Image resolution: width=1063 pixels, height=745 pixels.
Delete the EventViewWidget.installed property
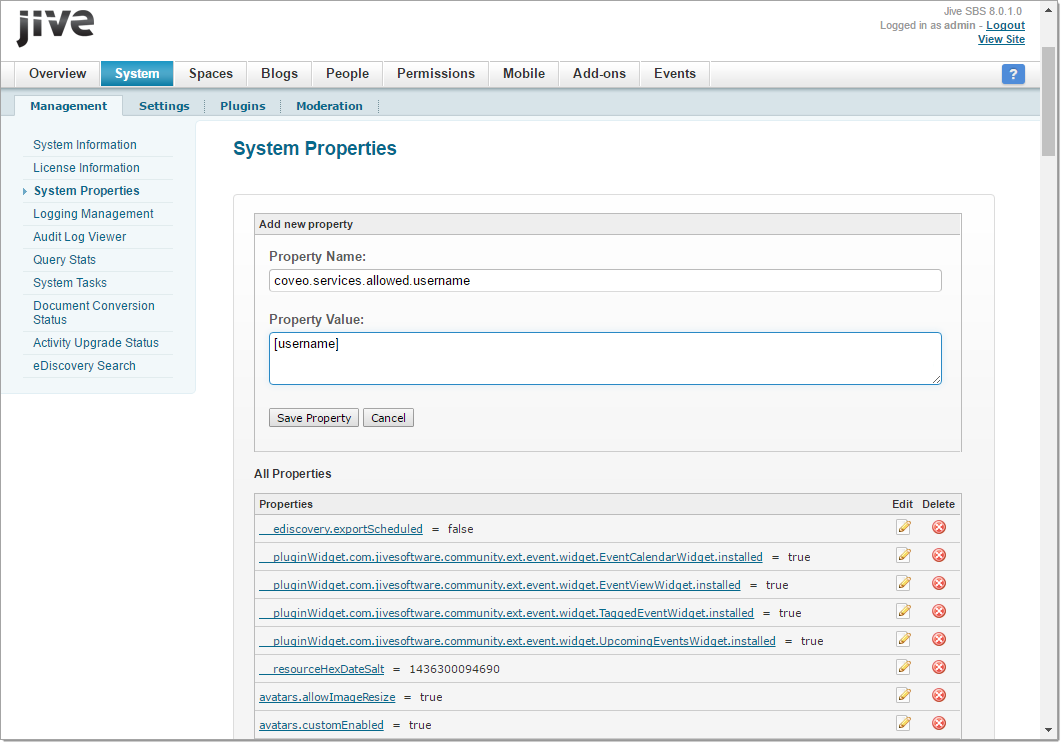937,582
